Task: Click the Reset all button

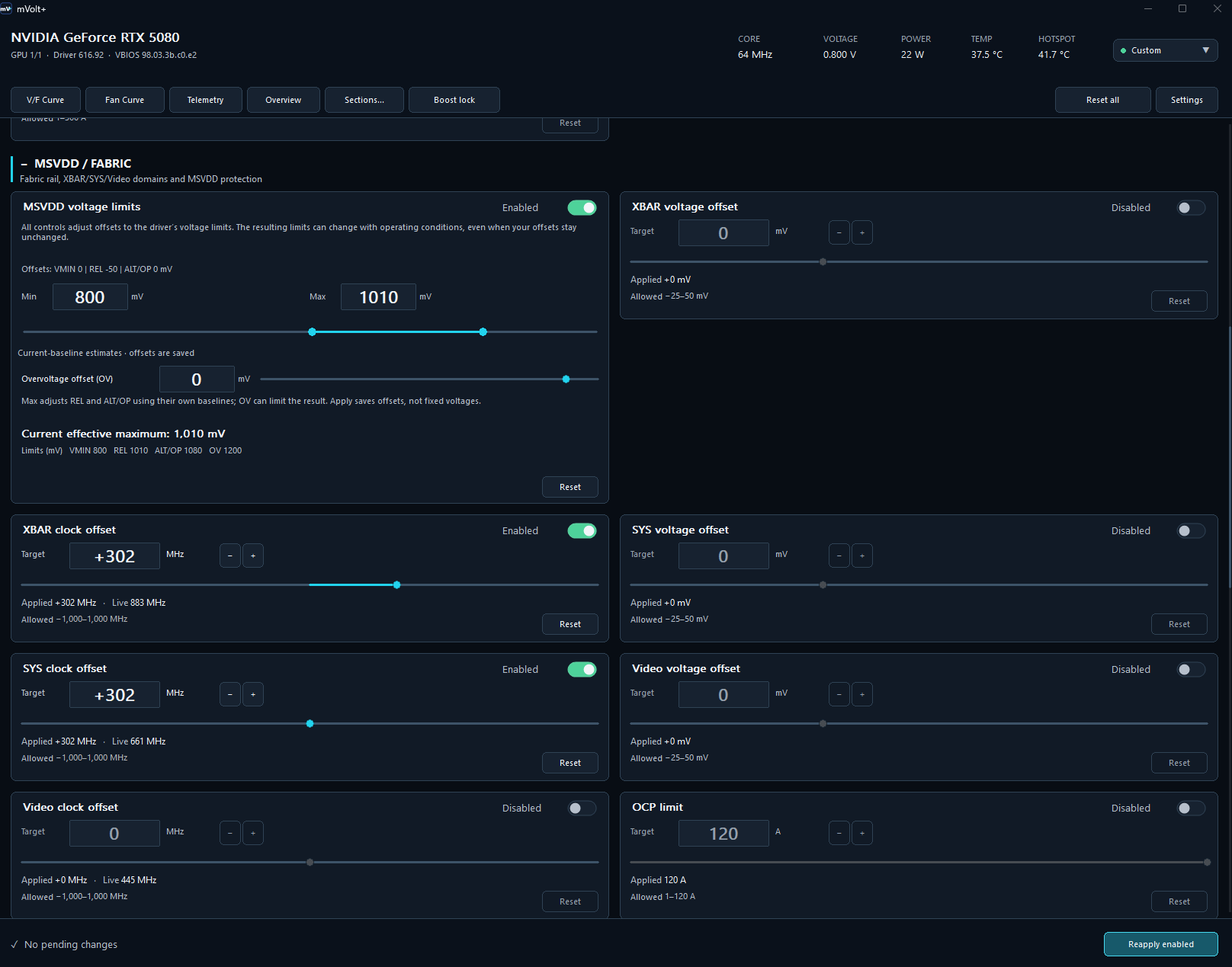Action: [1103, 100]
